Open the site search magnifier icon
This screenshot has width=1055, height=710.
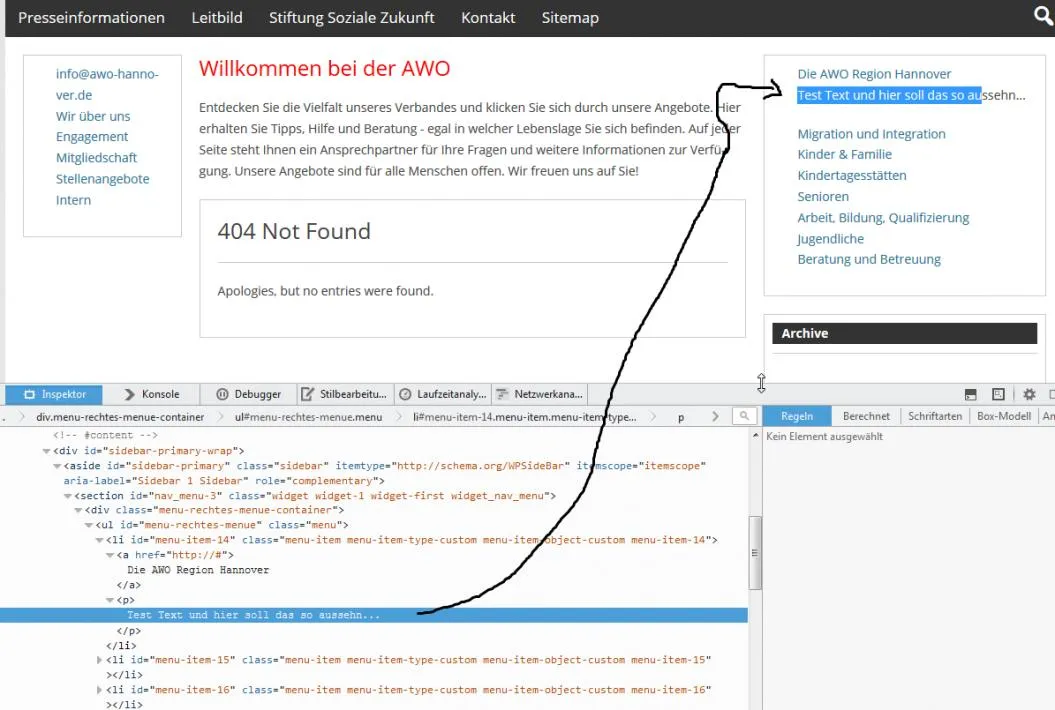click(x=1044, y=15)
